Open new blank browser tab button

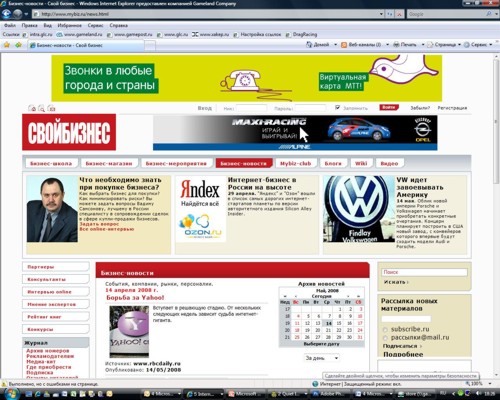point(150,45)
